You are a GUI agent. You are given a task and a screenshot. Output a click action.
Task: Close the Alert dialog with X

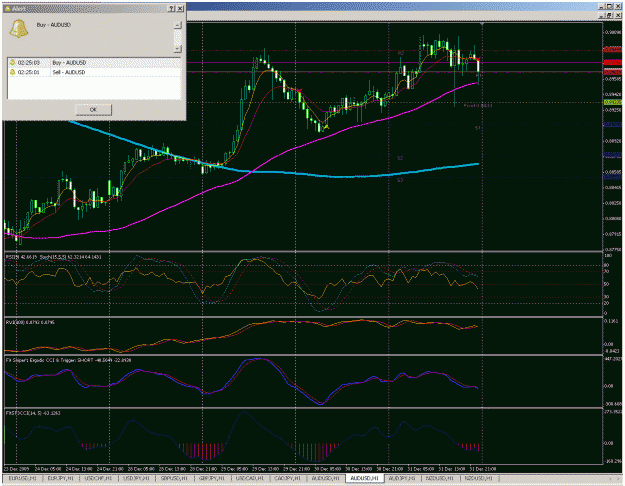(x=180, y=8)
